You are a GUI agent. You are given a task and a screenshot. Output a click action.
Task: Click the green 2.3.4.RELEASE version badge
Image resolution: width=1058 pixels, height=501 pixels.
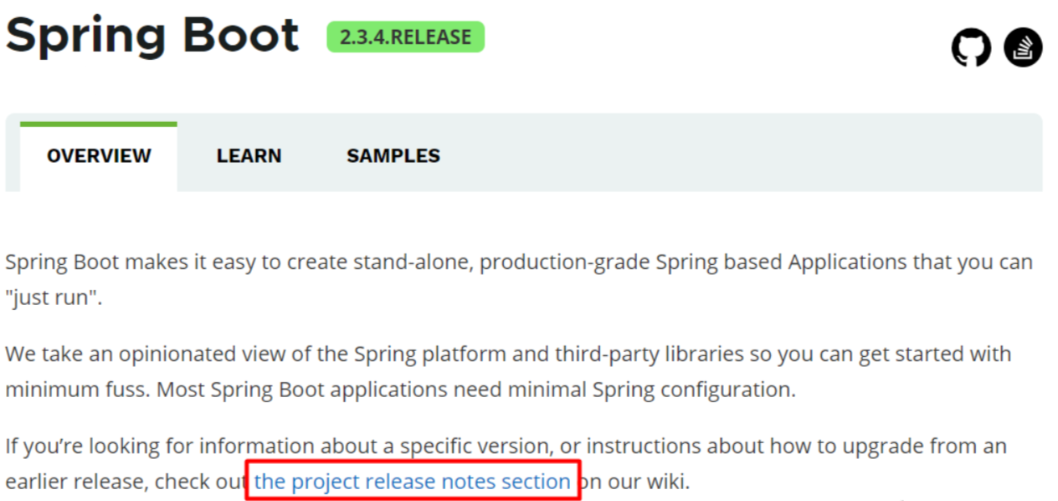[406, 36]
